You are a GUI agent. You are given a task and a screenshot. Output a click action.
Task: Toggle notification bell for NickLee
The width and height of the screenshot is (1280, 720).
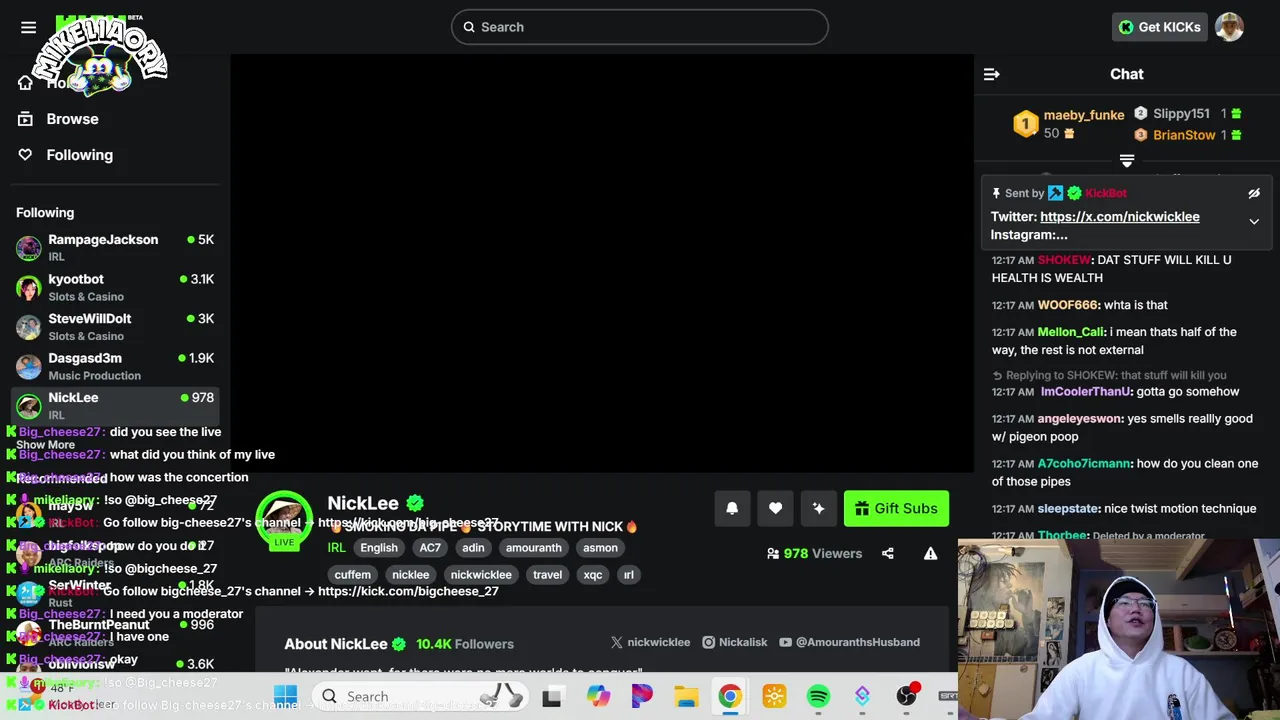[x=732, y=508]
